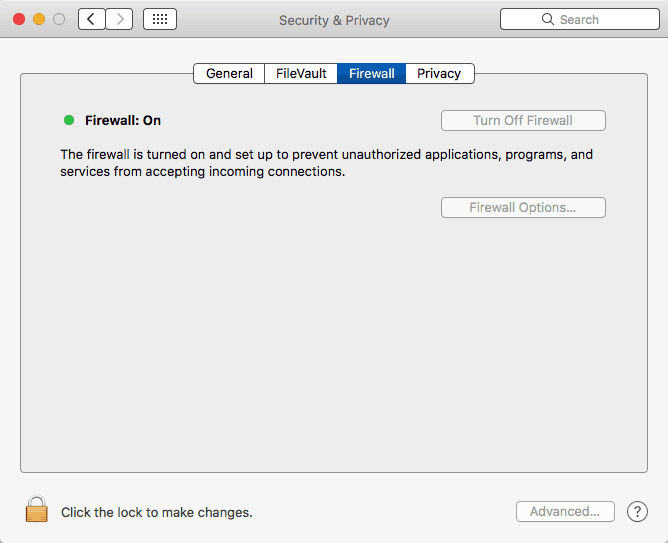Open Firewall Options
Image resolution: width=668 pixels, height=543 pixels.
(x=523, y=208)
